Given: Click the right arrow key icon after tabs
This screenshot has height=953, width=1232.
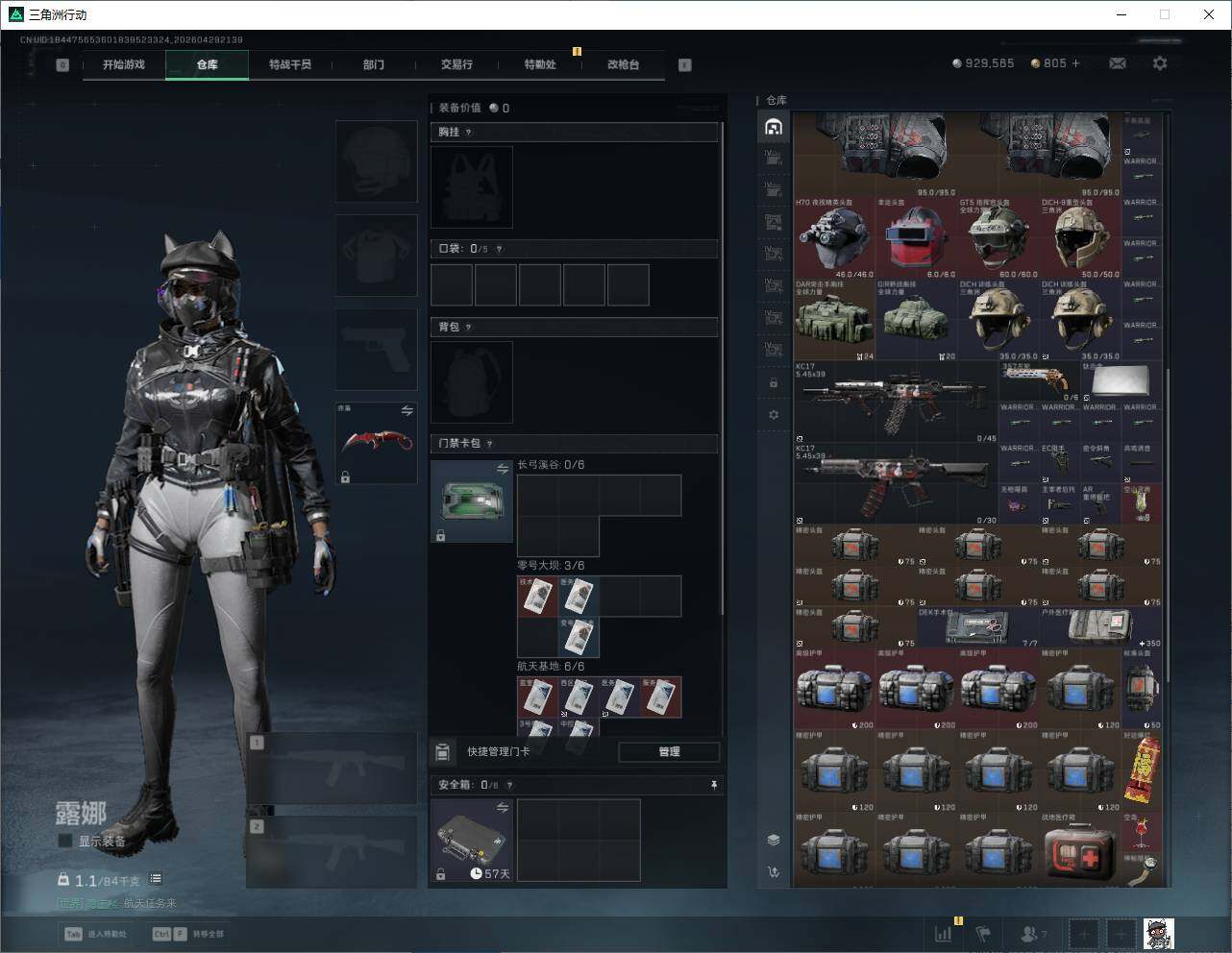Looking at the screenshot, I should pyautogui.click(x=685, y=65).
